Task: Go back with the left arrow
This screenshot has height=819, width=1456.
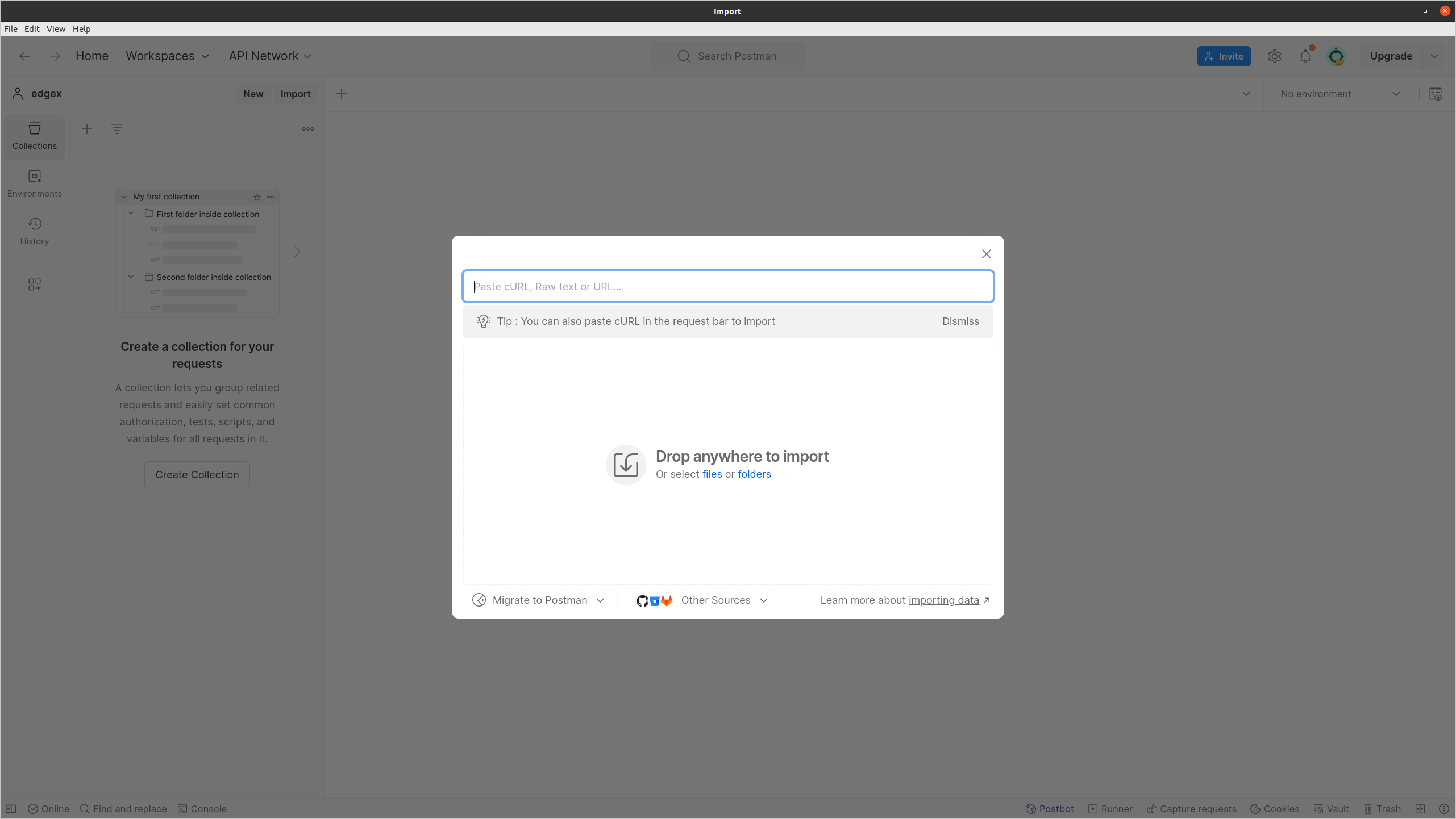Action: pos(24,56)
